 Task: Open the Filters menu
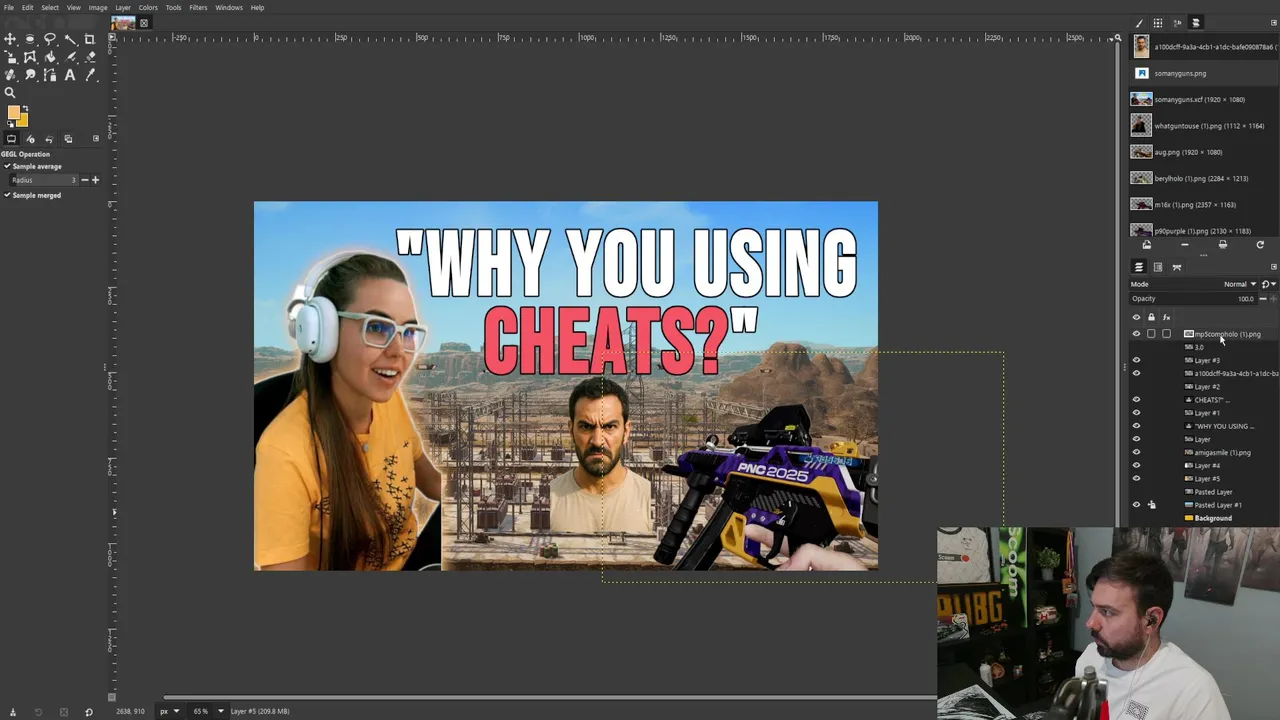[x=198, y=7]
